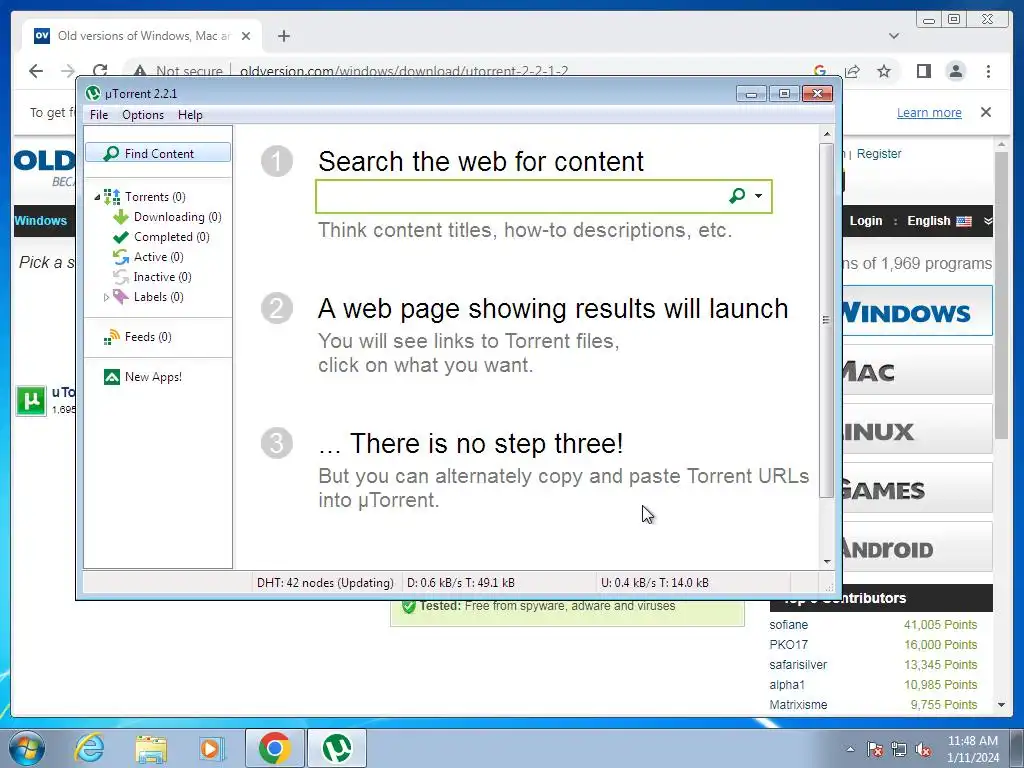Click the µTorrent content pane scrollbar thumb

[826, 320]
